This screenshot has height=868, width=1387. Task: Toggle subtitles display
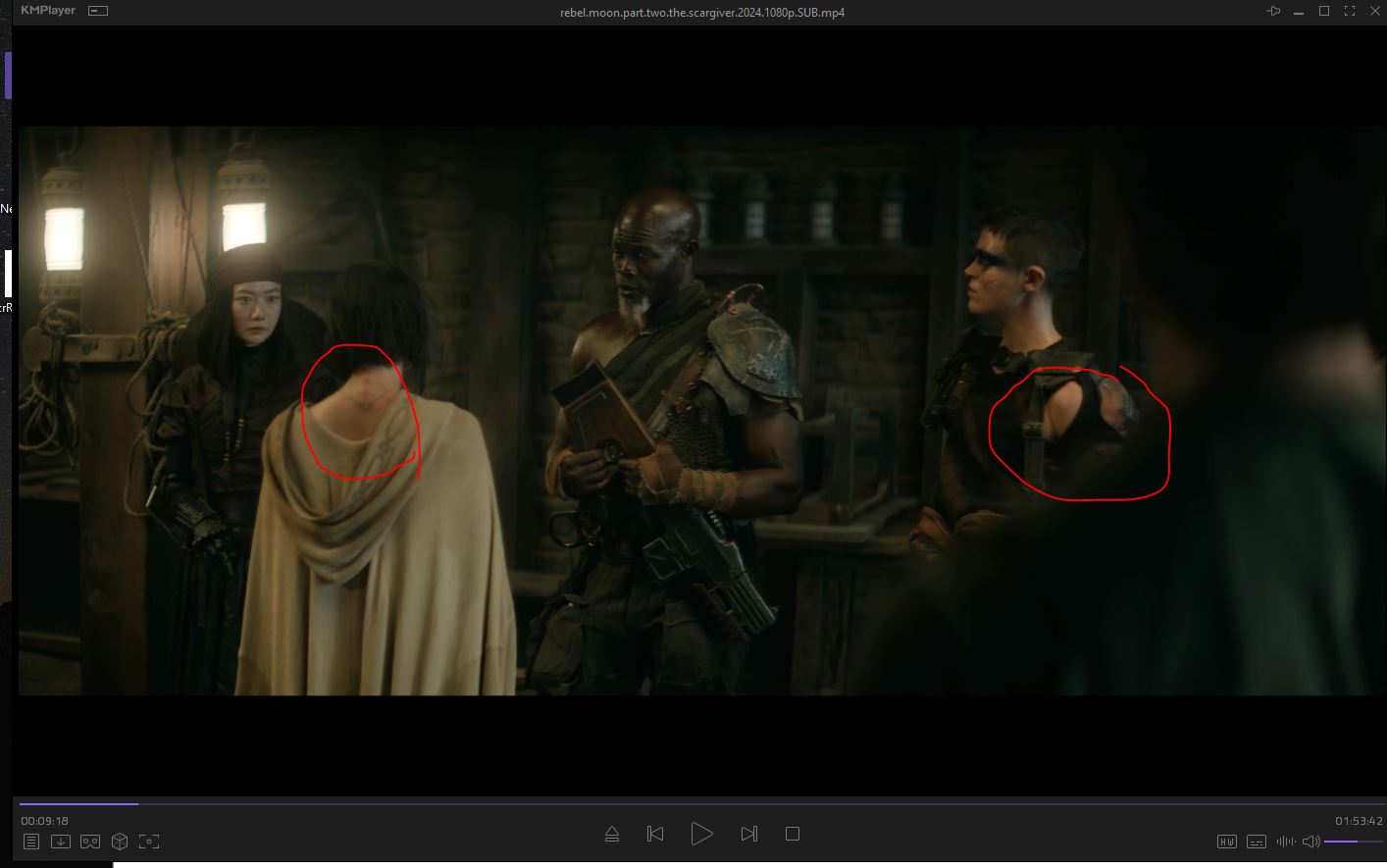1256,842
